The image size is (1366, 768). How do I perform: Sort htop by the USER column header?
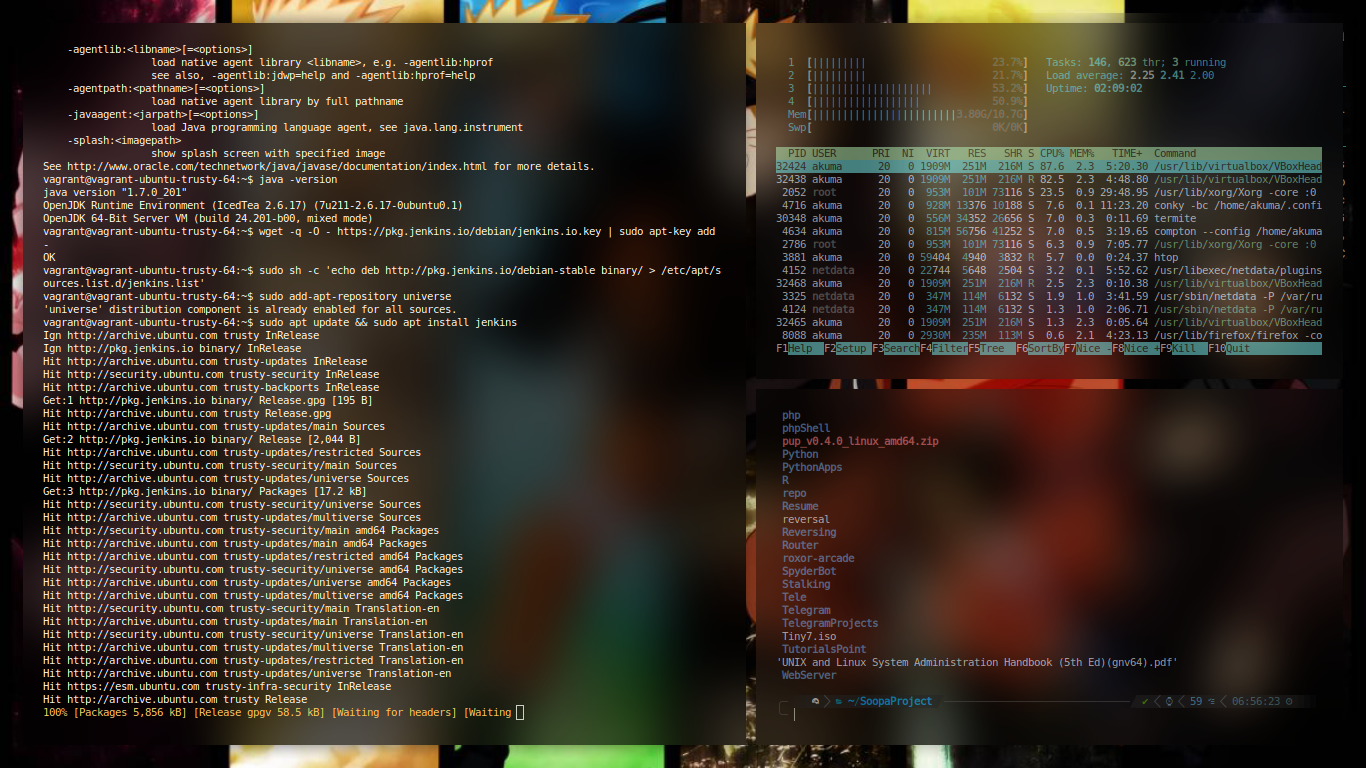(x=824, y=153)
